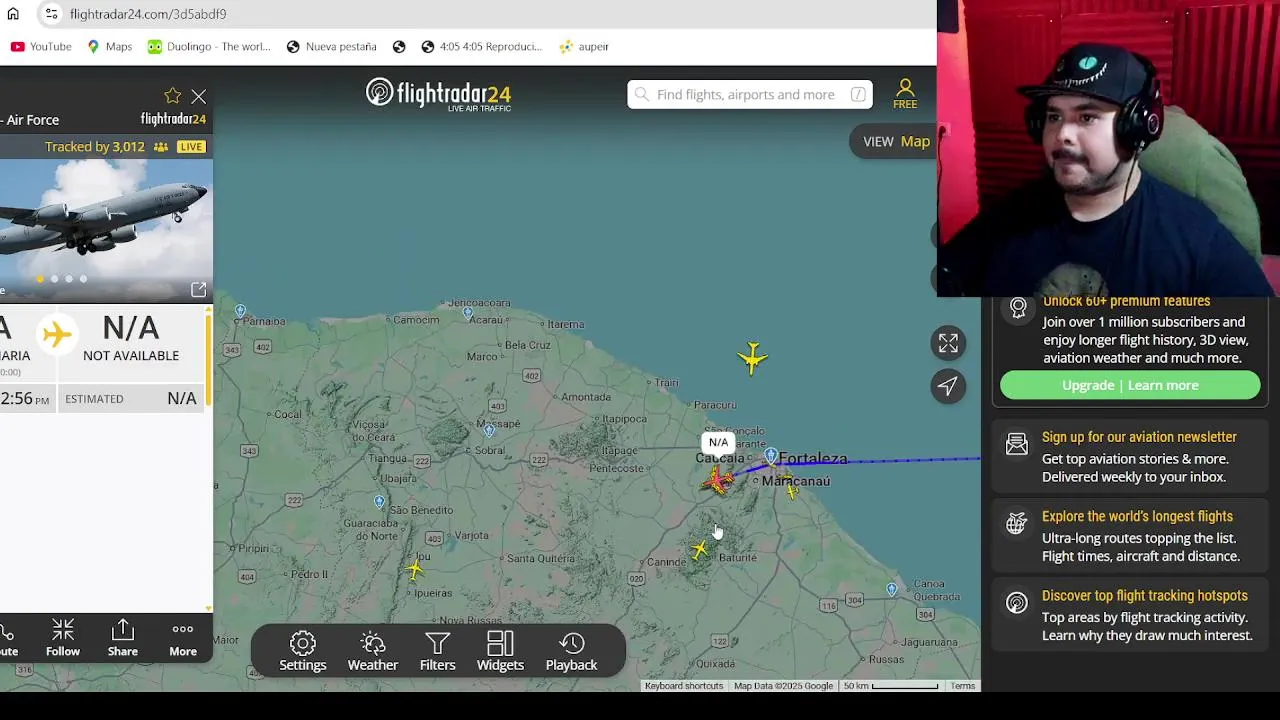
Task: Click the LIVE badge
Action: (191, 147)
